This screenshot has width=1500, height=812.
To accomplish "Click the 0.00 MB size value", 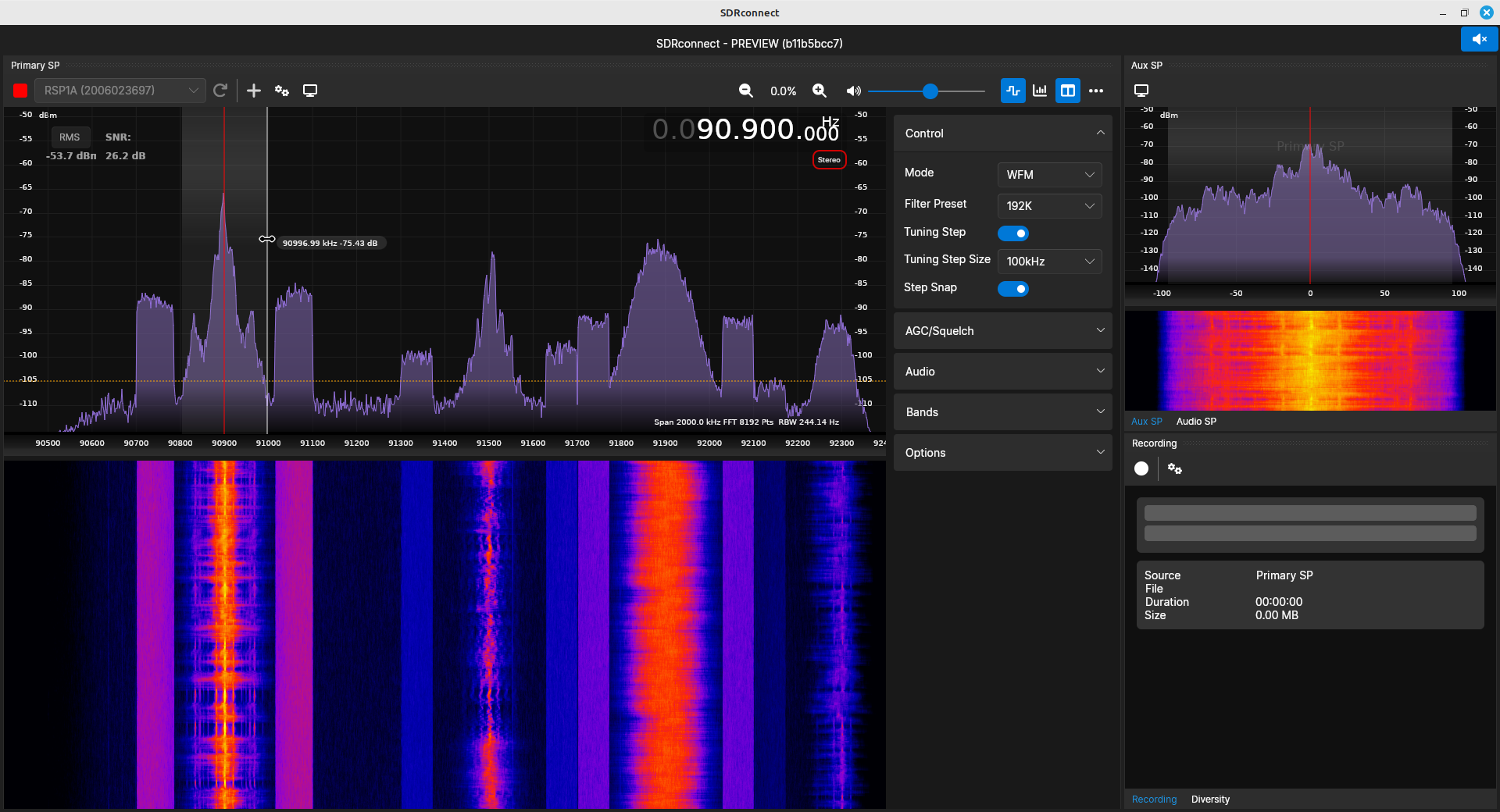I will [x=1277, y=615].
